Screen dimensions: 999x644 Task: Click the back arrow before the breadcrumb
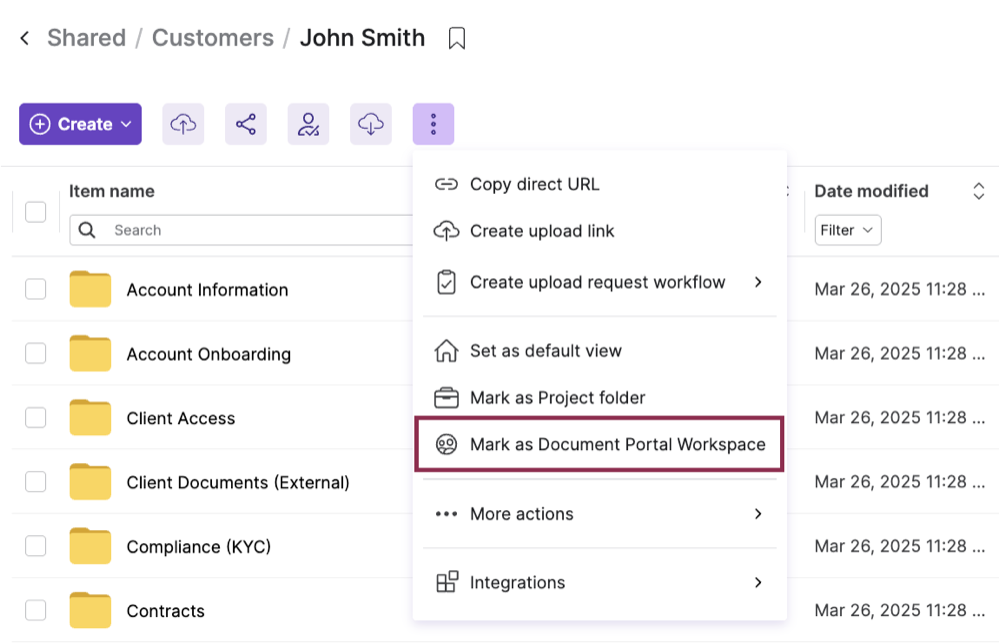22,37
